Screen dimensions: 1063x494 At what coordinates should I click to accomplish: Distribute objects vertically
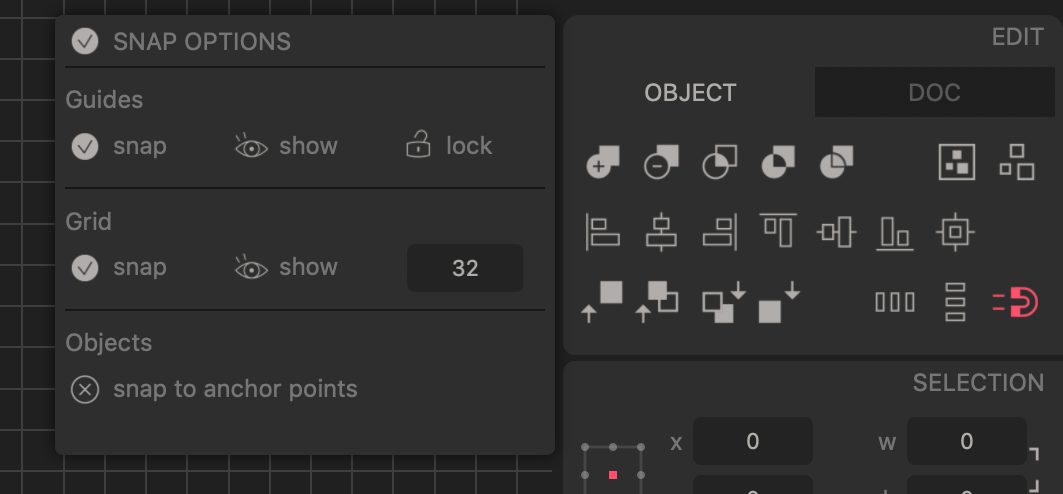pyautogui.click(x=955, y=301)
